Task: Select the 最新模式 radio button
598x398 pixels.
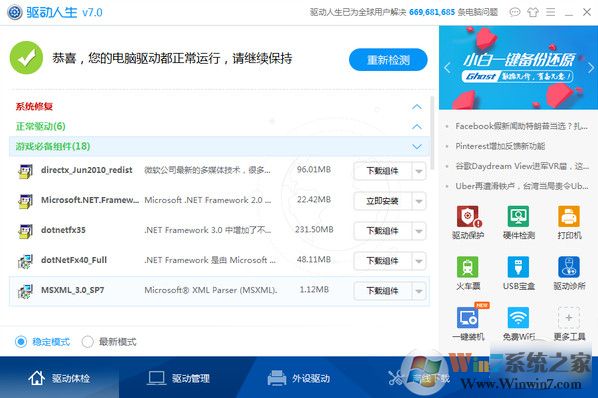Action: click(87, 341)
